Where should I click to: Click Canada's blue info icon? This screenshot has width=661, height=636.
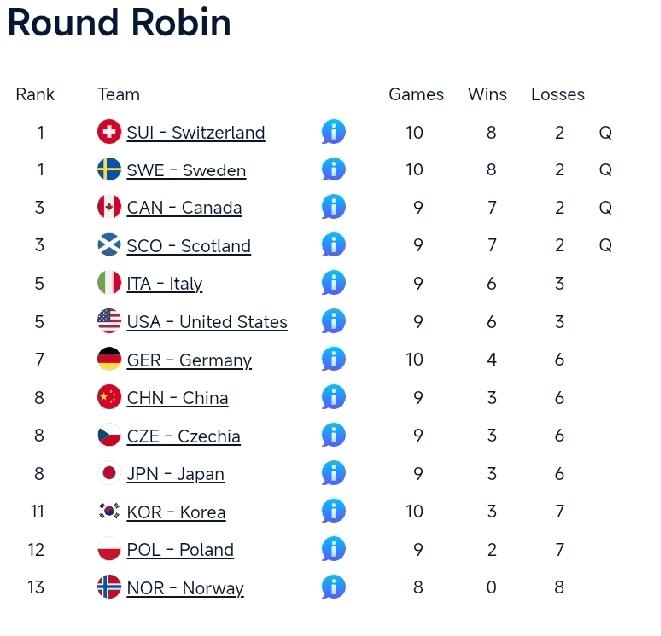pyautogui.click(x=333, y=208)
